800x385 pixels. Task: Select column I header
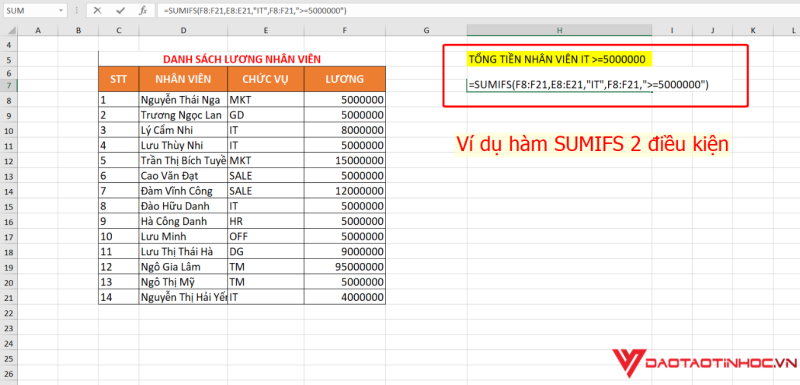[x=672, y=31]
